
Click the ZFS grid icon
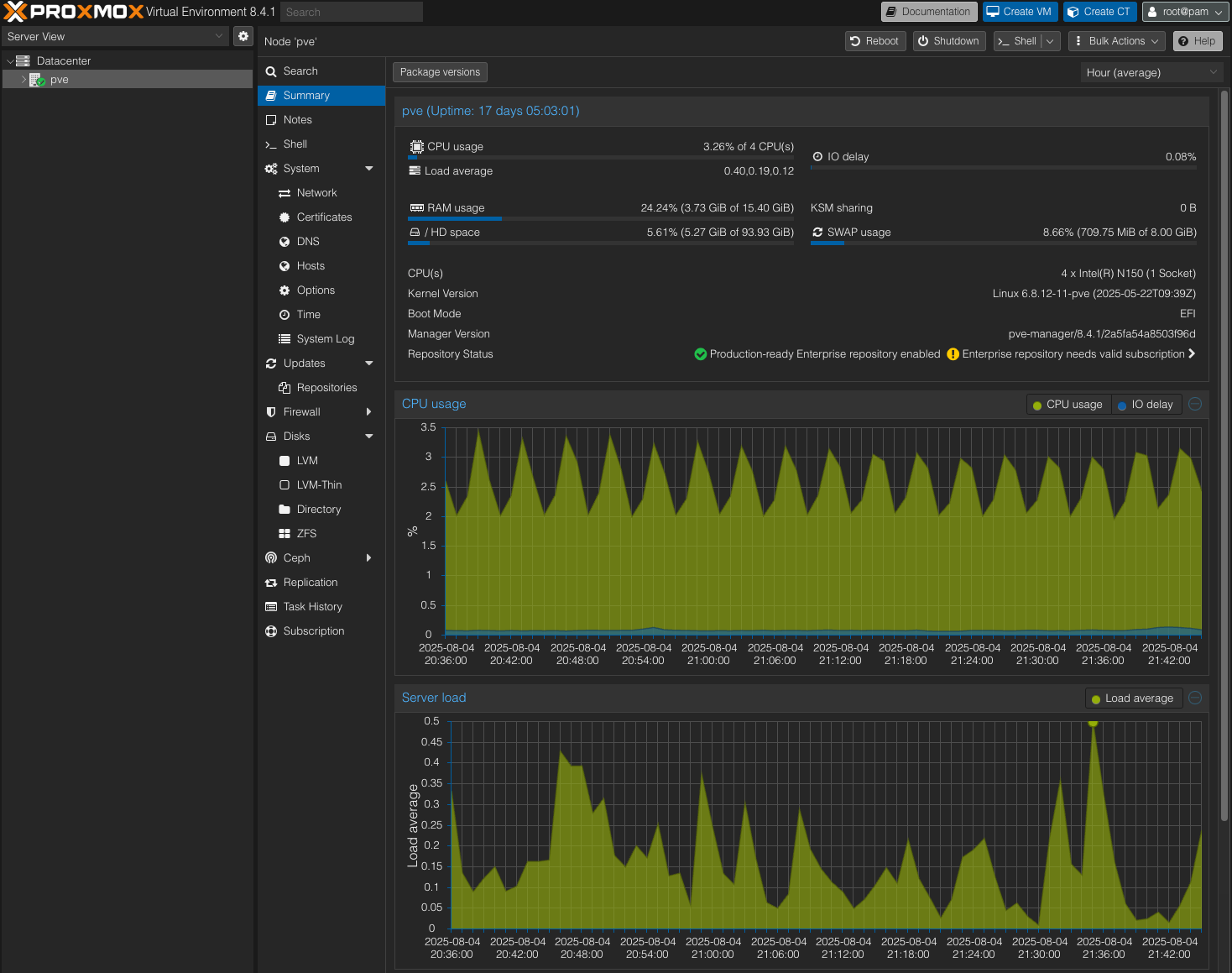click(x=285, y=534)
